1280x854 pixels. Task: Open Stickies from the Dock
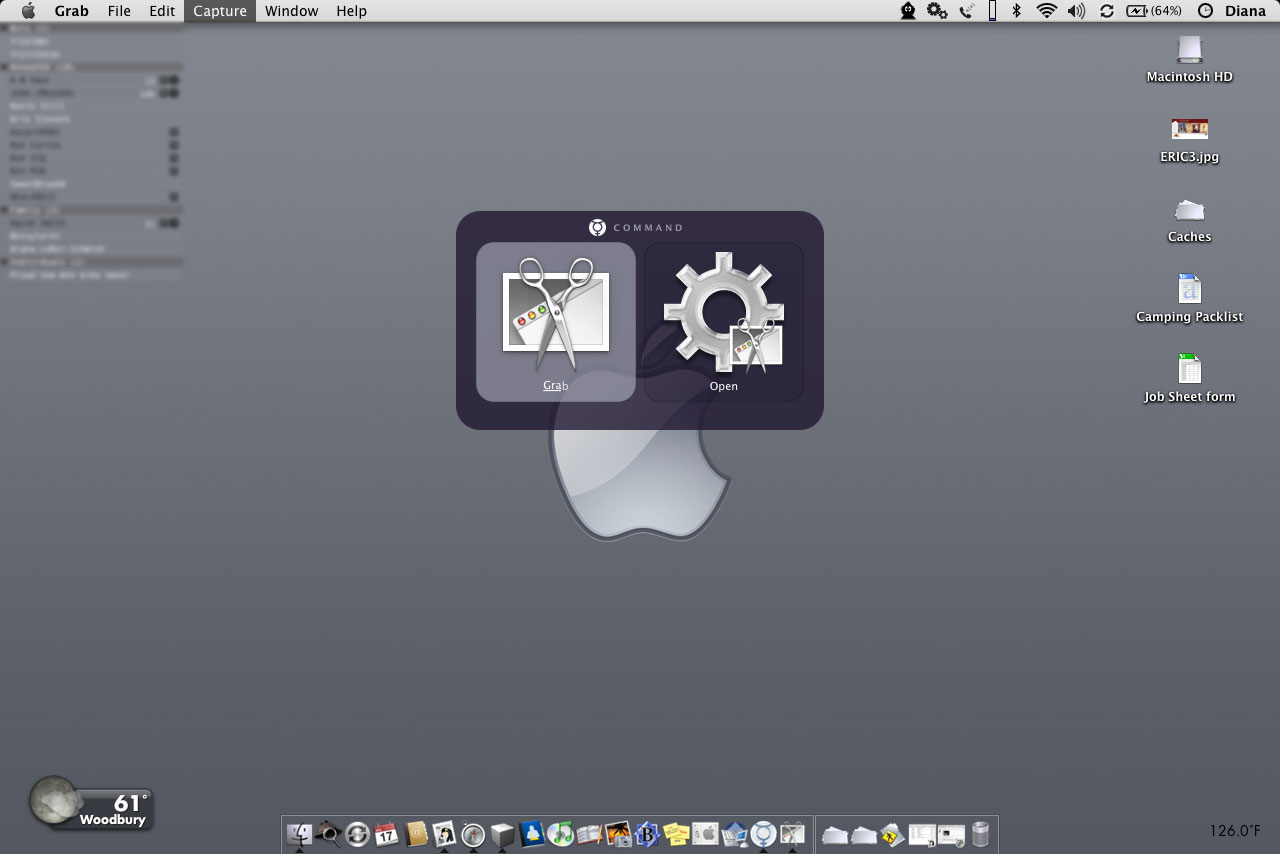[x=676, y=833]
